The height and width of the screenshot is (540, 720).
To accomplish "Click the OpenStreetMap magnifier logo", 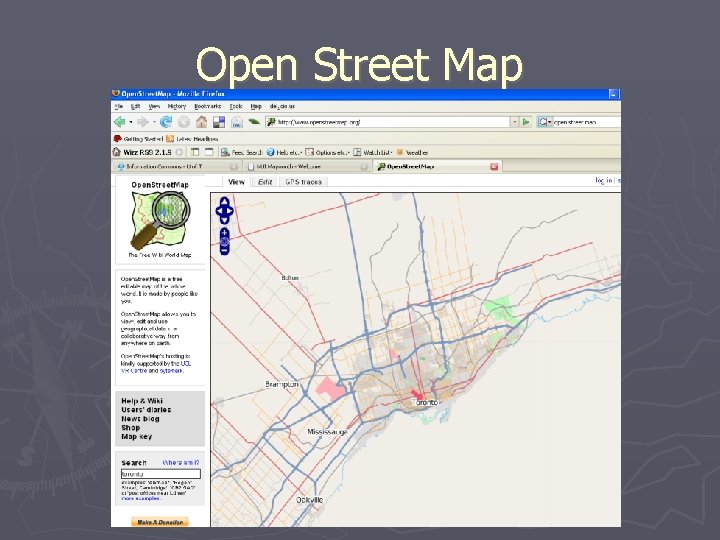I will tap(160, 220).
